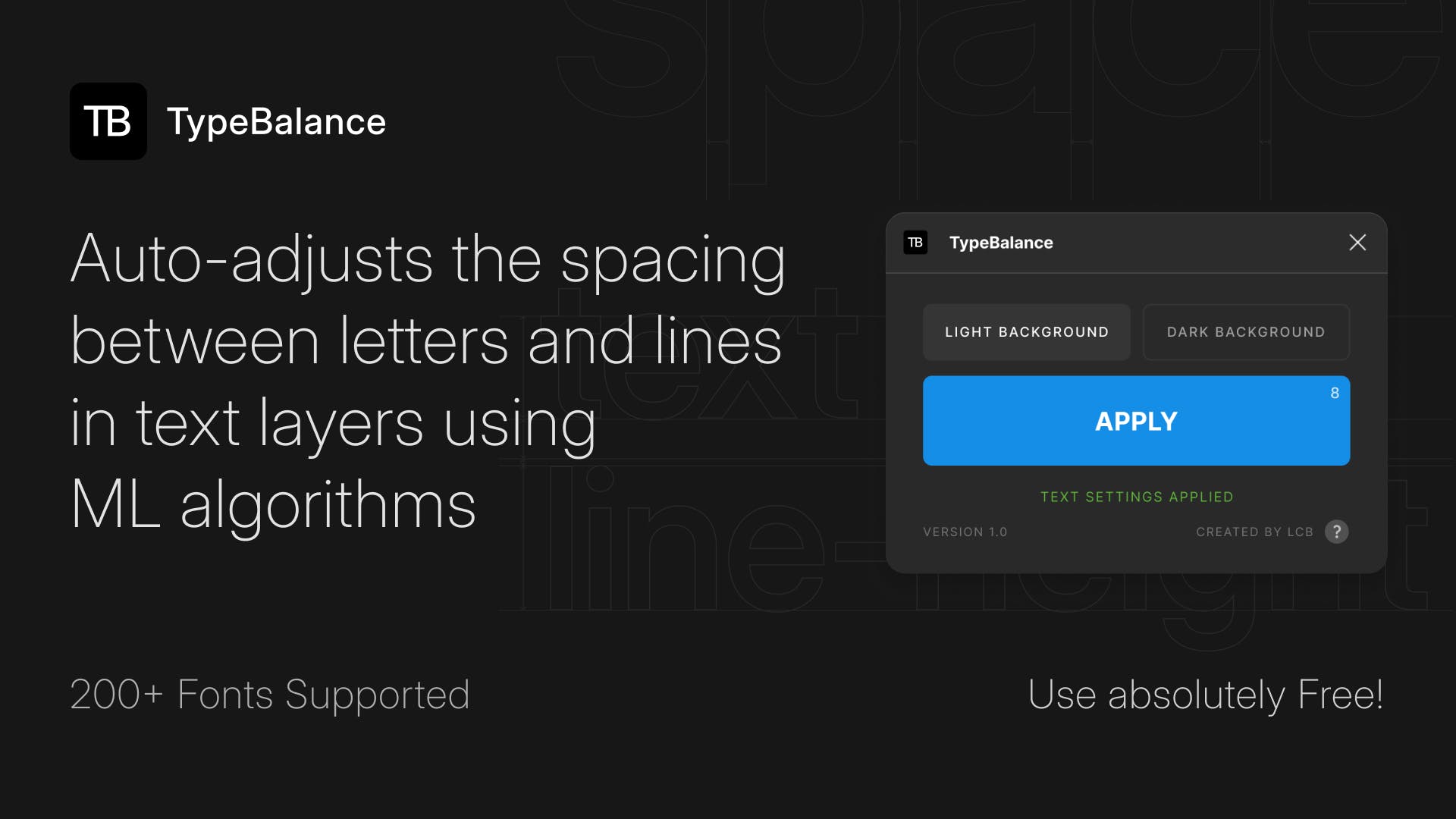Click the APPLY button
1456x819 pixels.
coord(1136,420)
